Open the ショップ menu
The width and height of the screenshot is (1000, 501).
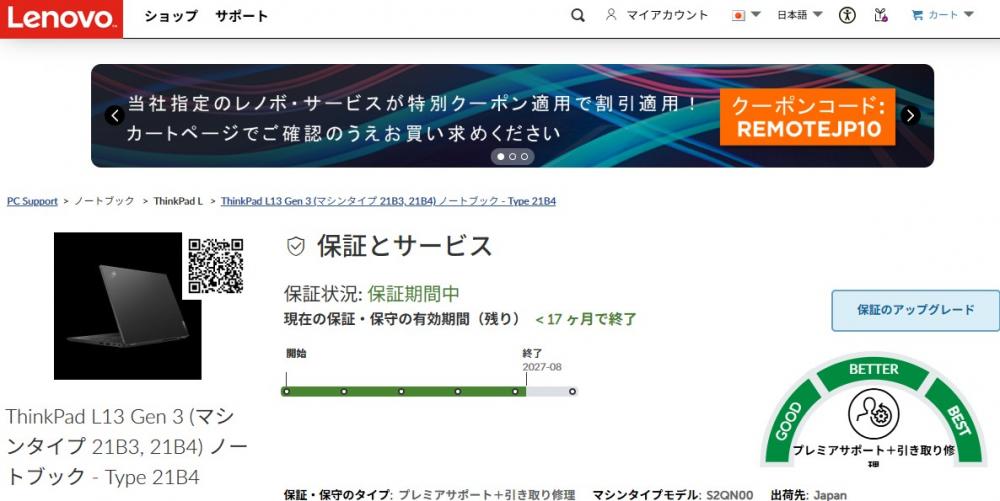click(x=170, y=16)
